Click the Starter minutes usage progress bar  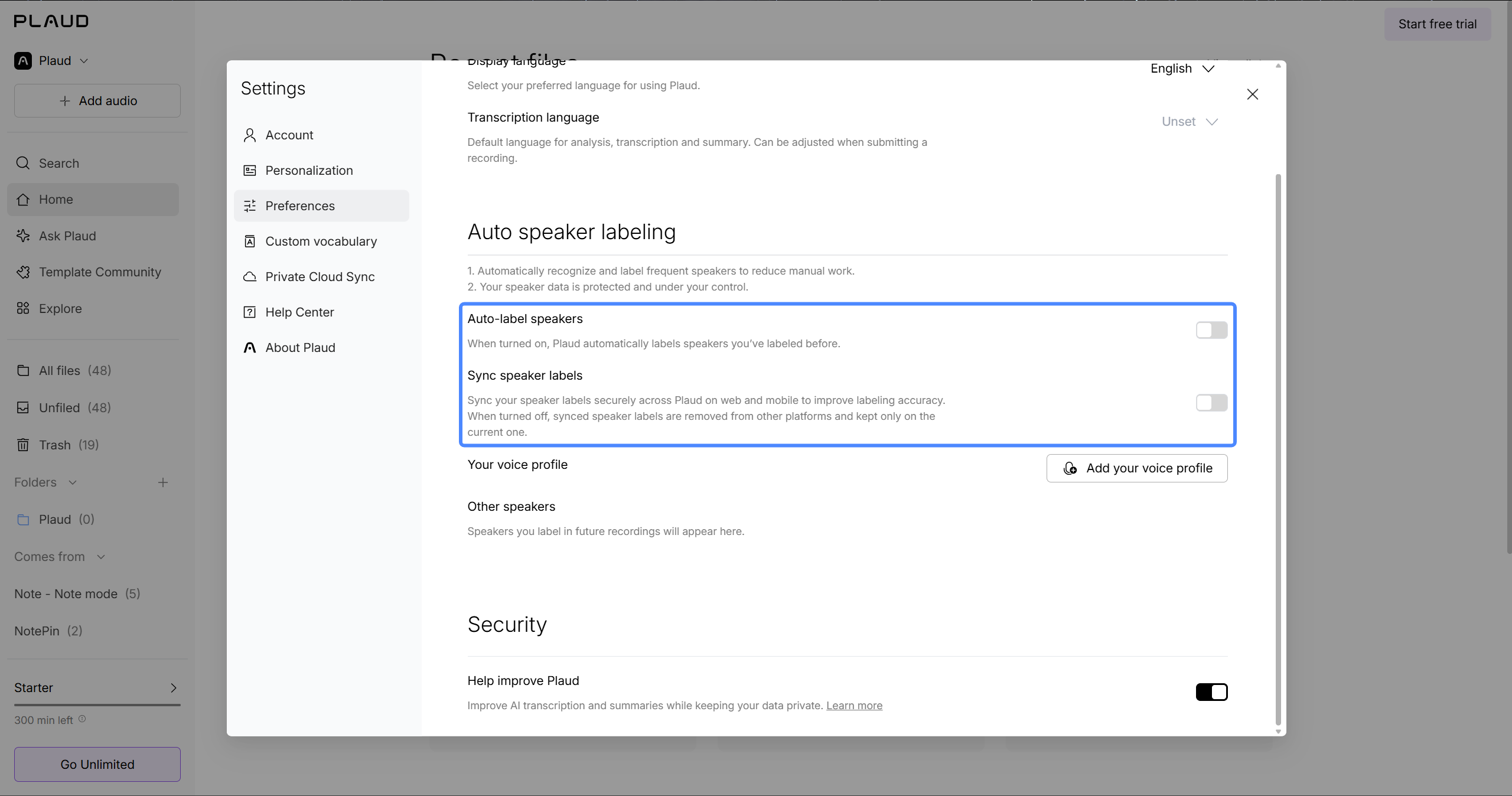coord(97,704)
